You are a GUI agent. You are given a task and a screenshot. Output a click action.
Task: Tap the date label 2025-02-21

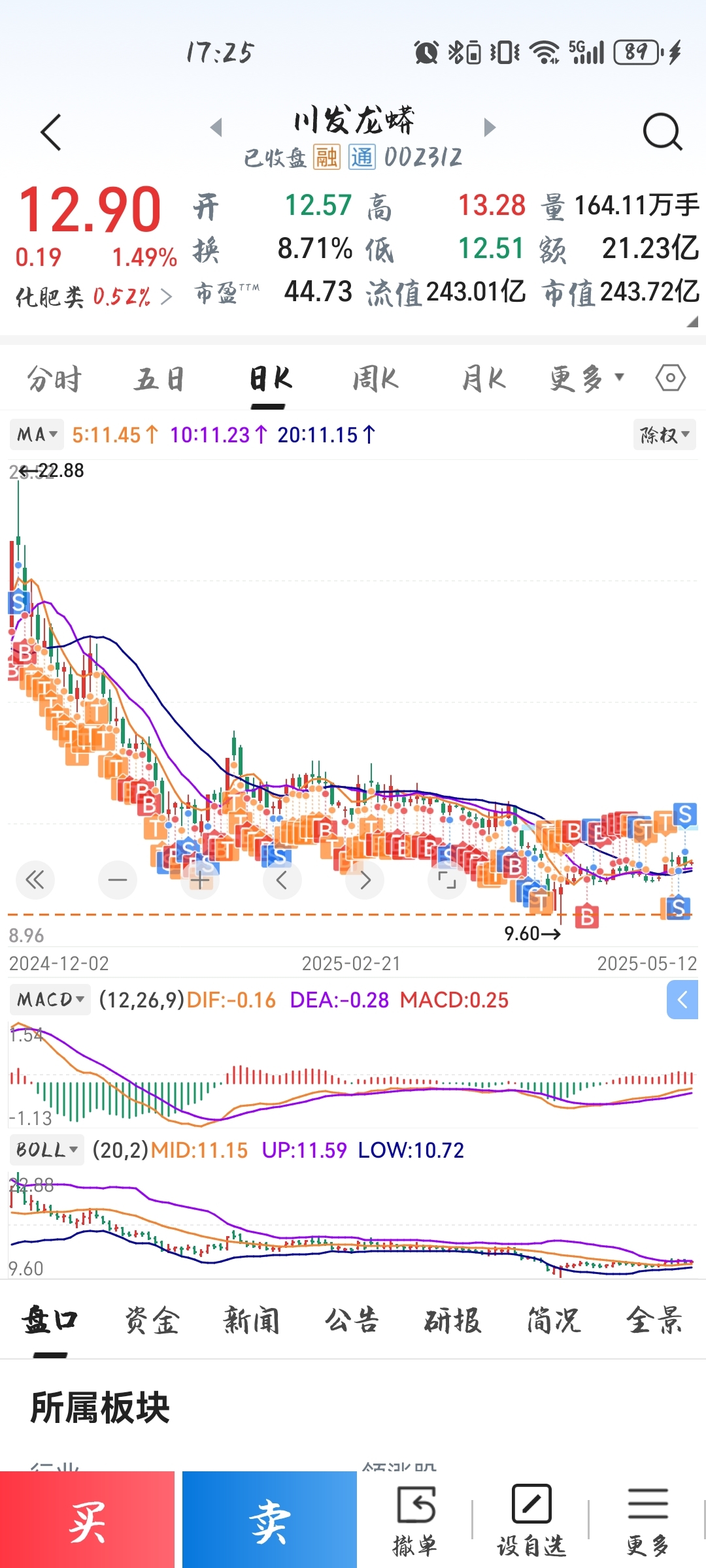coord(351,964)
